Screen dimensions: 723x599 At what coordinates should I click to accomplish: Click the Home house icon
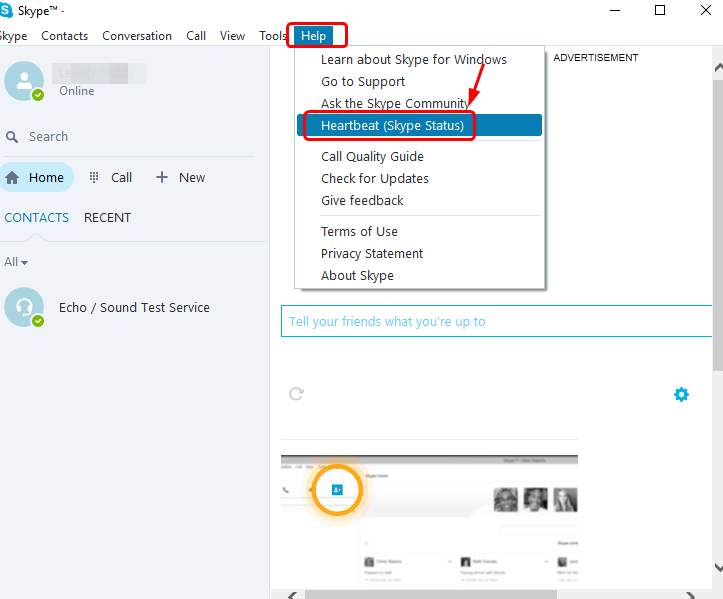pos(12,178)
